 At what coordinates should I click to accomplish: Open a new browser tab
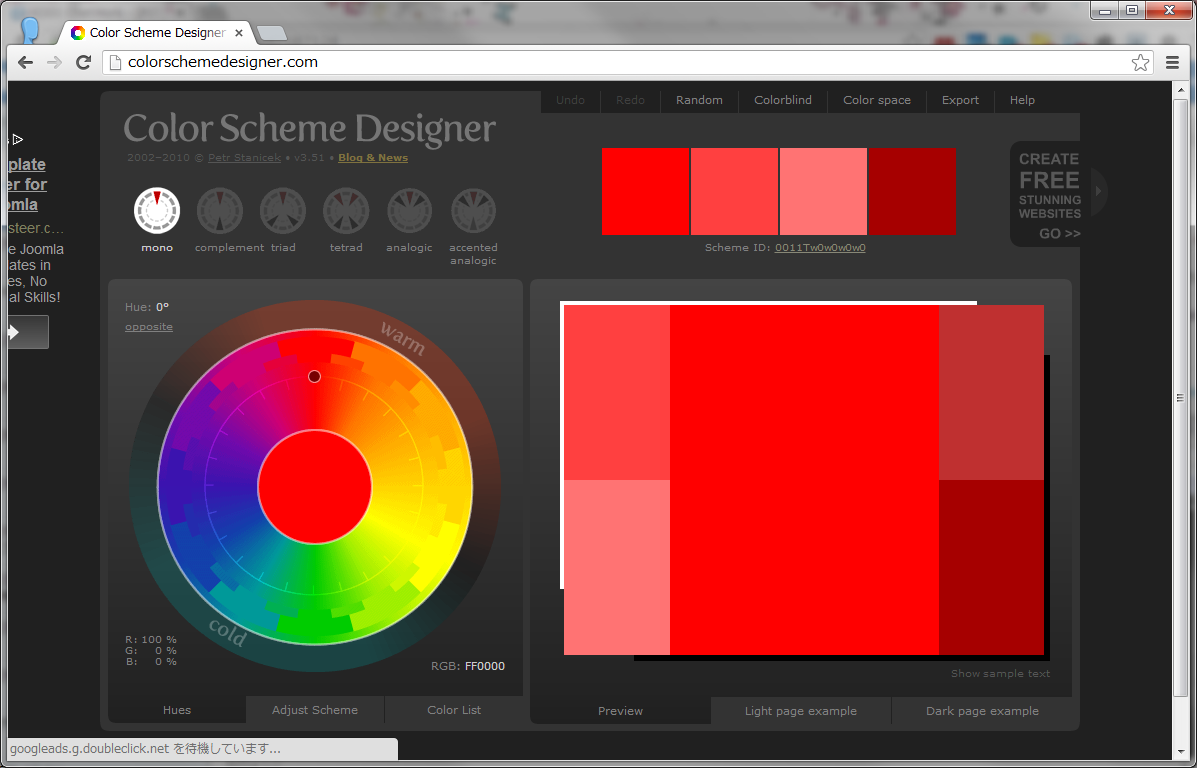[272, 33]
